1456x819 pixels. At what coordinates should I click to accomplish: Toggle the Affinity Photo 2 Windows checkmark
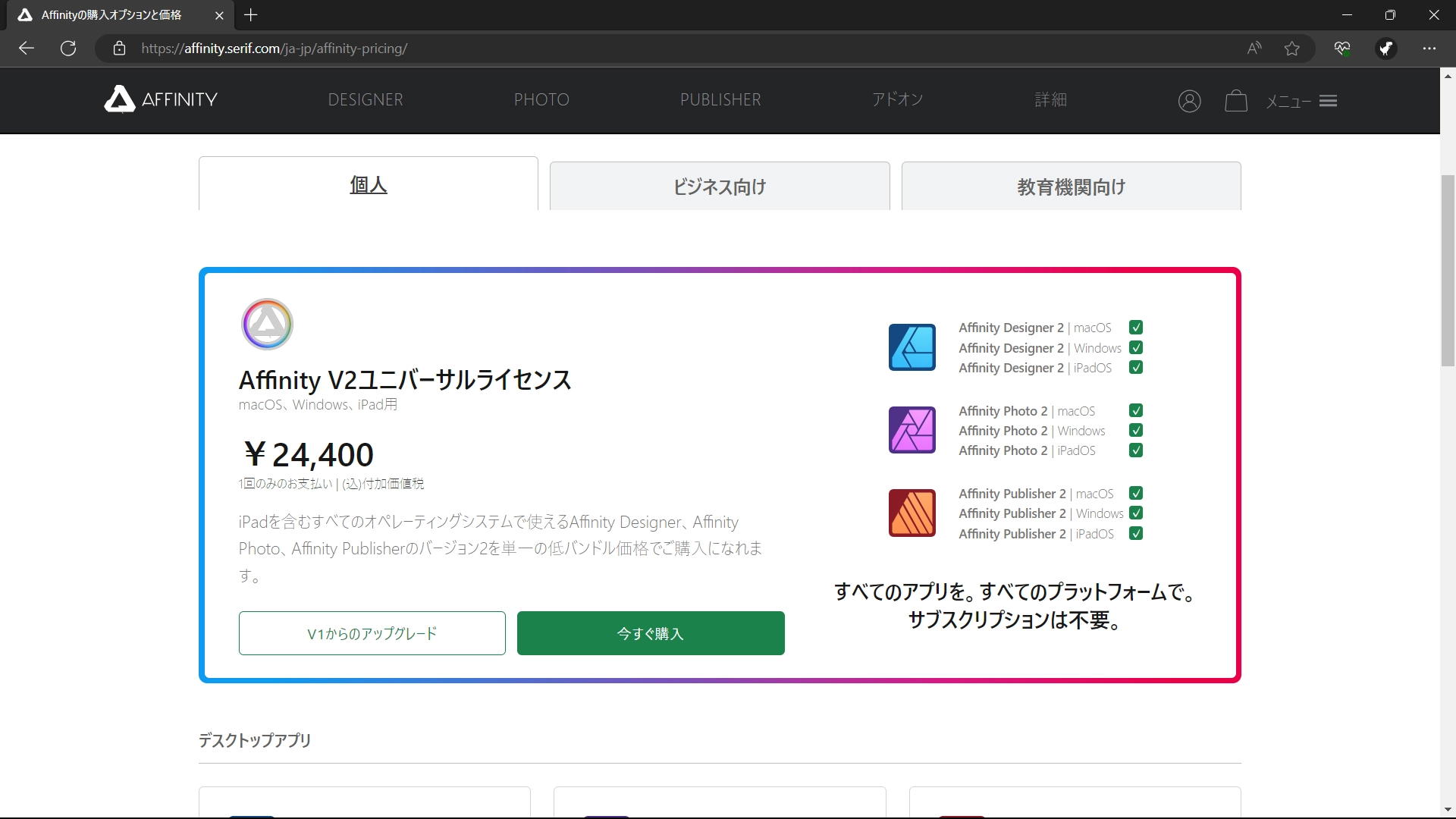pos(1137,430)
